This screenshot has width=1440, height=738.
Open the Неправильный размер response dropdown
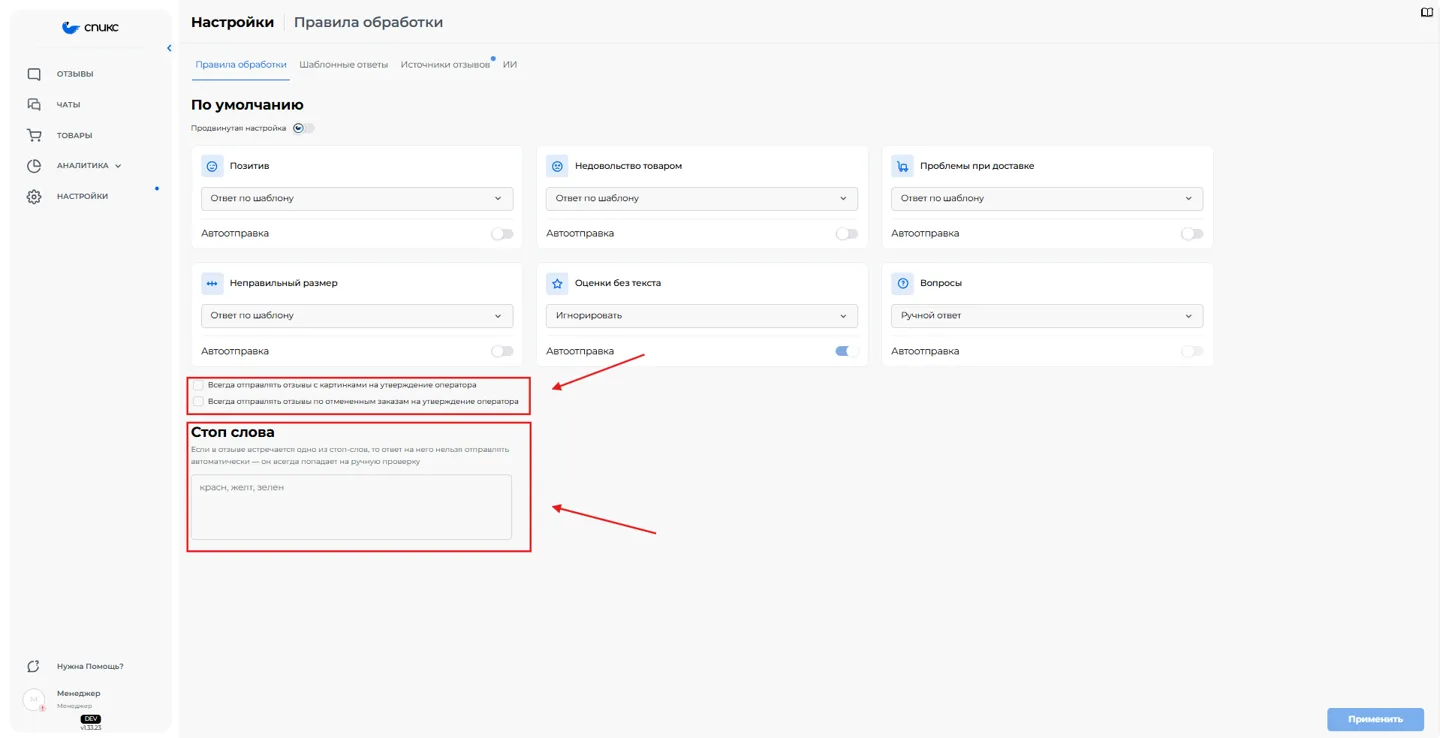pyautogui.click(x=357, y=315)
